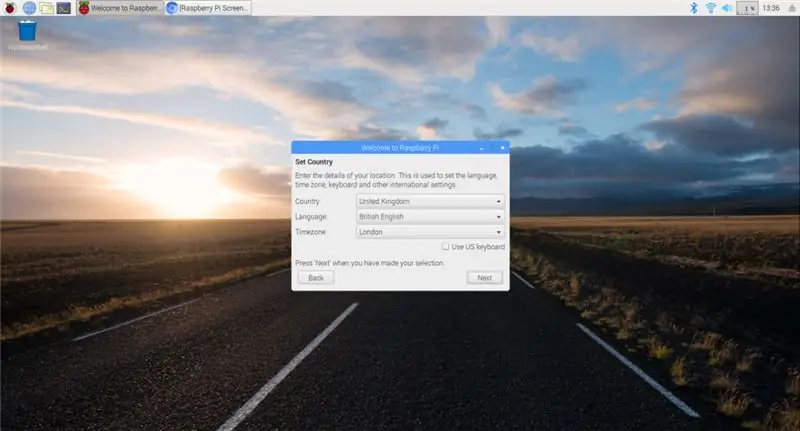Switch to Raspberry Pi Screen taskbar item
Viewport: 800px width, 431px height.
(x=208, y=8)
